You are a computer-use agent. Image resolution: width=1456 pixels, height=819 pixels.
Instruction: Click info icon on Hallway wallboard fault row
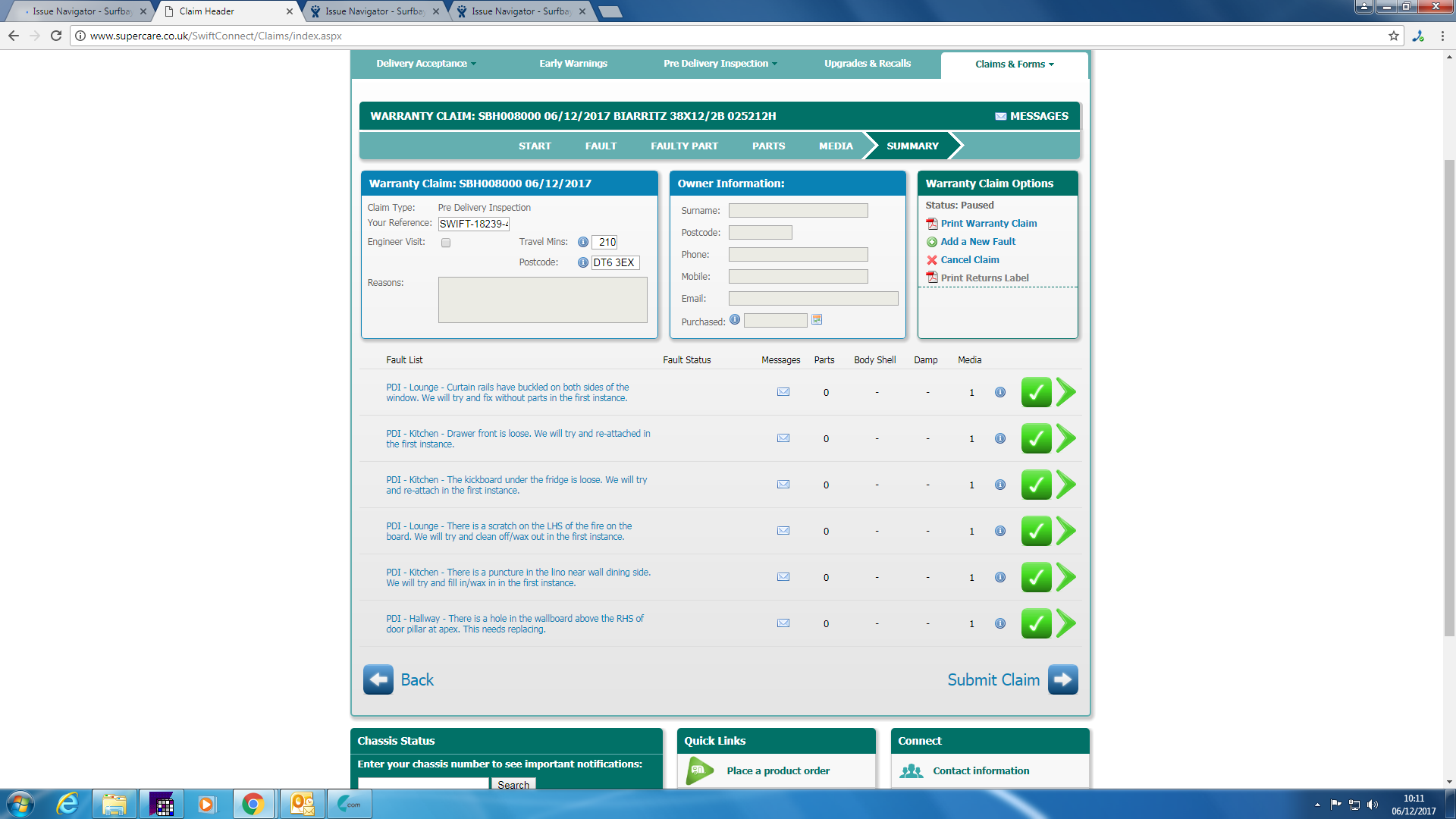click(x=1000, y=623)
